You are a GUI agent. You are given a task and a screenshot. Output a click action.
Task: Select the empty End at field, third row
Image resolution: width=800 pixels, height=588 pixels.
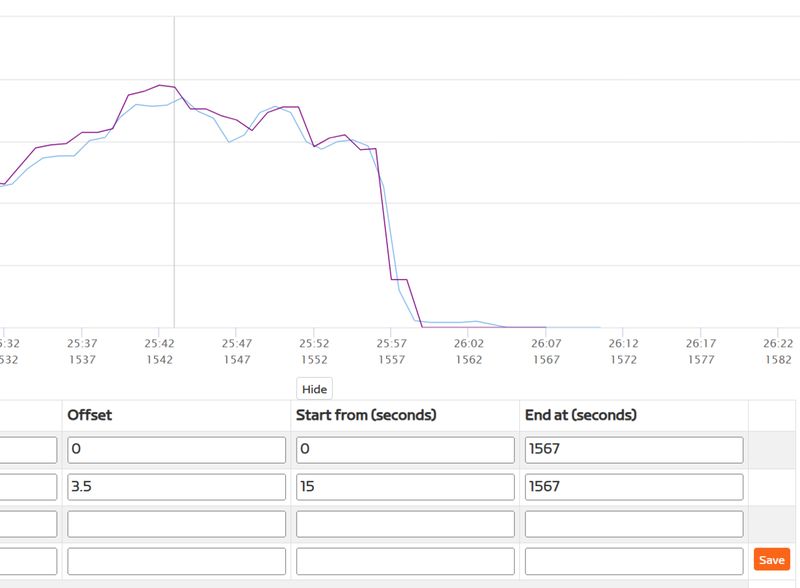click(x=633, y=524)
